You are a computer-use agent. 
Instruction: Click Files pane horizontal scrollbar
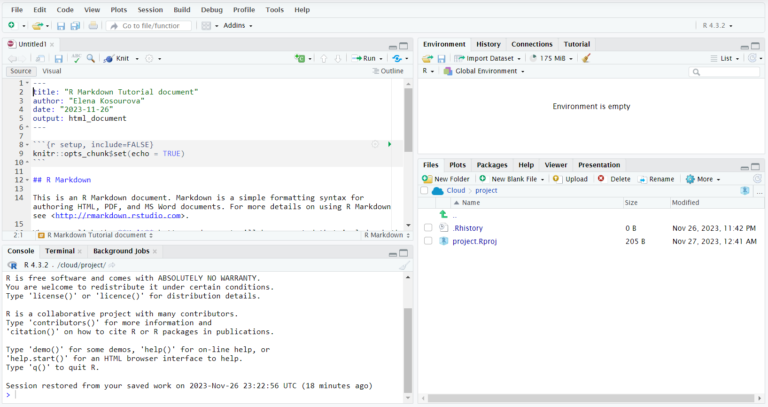[x=592, y=398]
